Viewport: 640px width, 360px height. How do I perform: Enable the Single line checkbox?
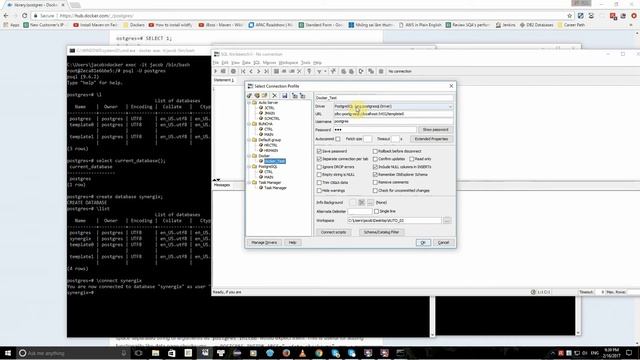[x=376, y=211]
